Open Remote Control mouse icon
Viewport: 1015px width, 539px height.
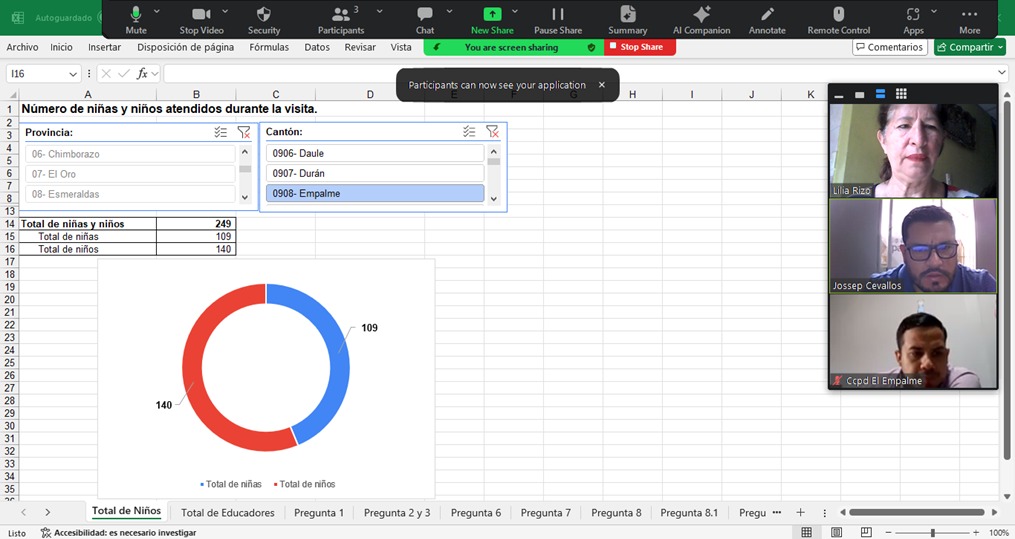tap(839, 14)
